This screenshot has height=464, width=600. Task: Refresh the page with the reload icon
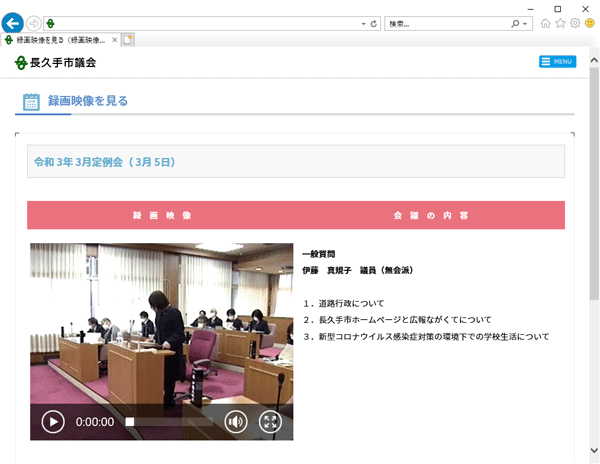coord(373,23)
